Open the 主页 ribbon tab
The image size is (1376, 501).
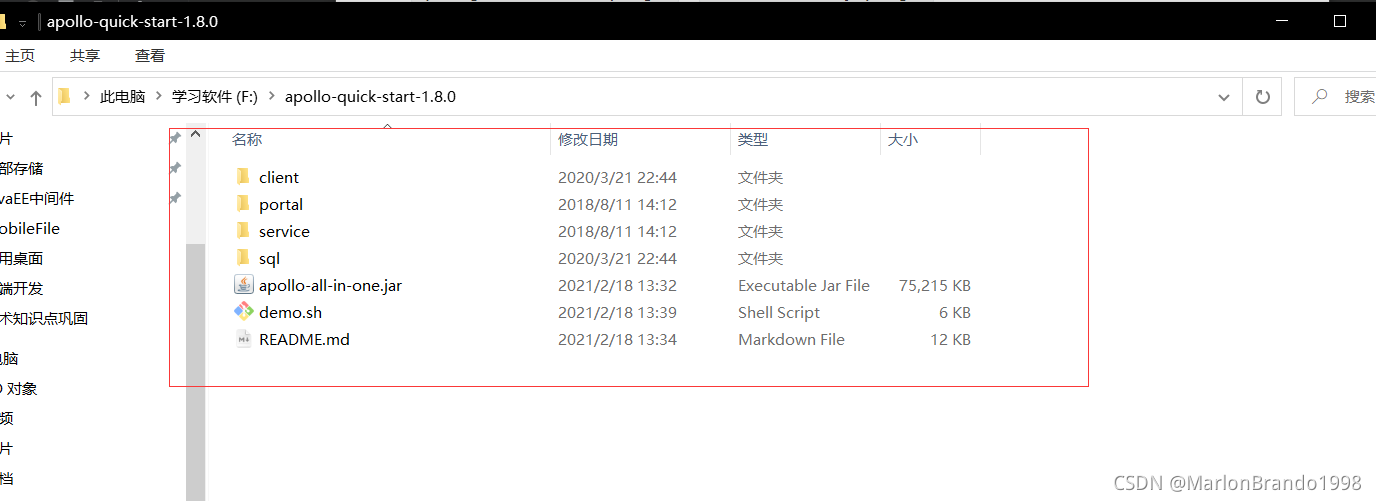point(20,56)
